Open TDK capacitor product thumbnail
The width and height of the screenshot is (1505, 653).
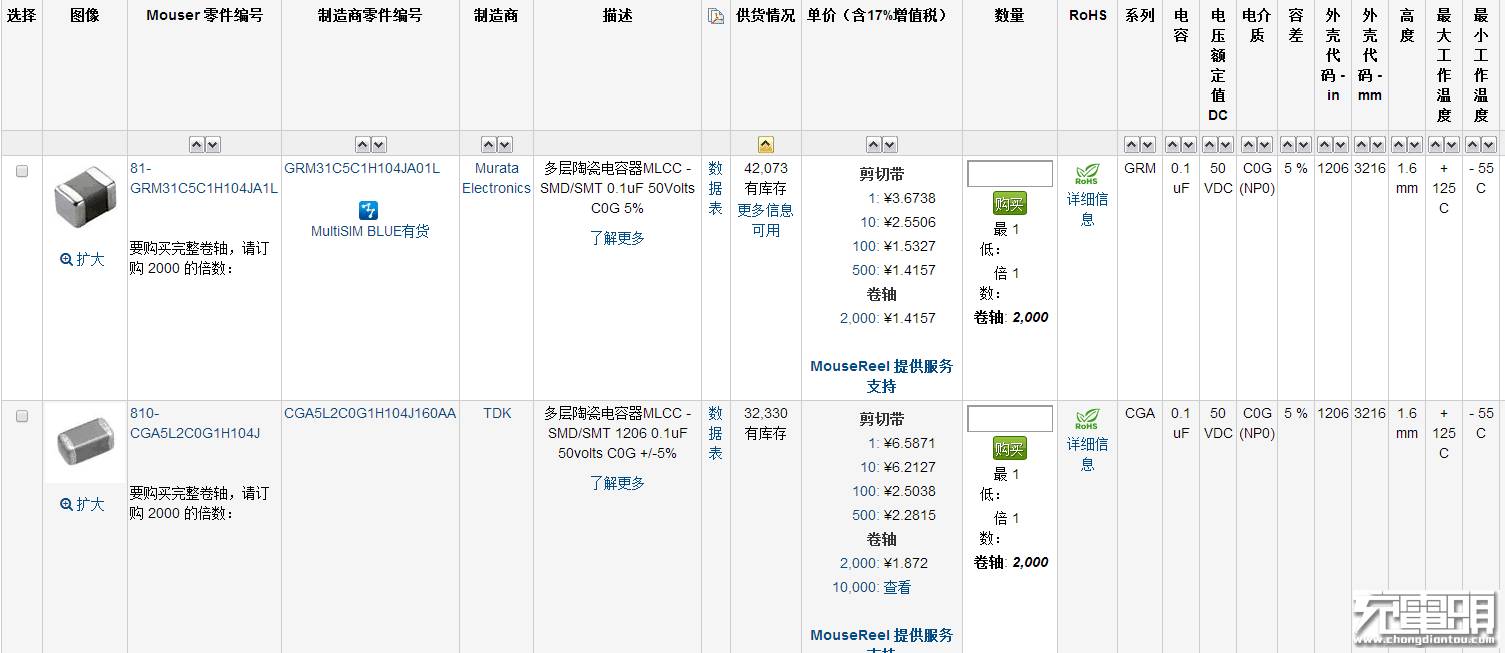coord(85,442)
